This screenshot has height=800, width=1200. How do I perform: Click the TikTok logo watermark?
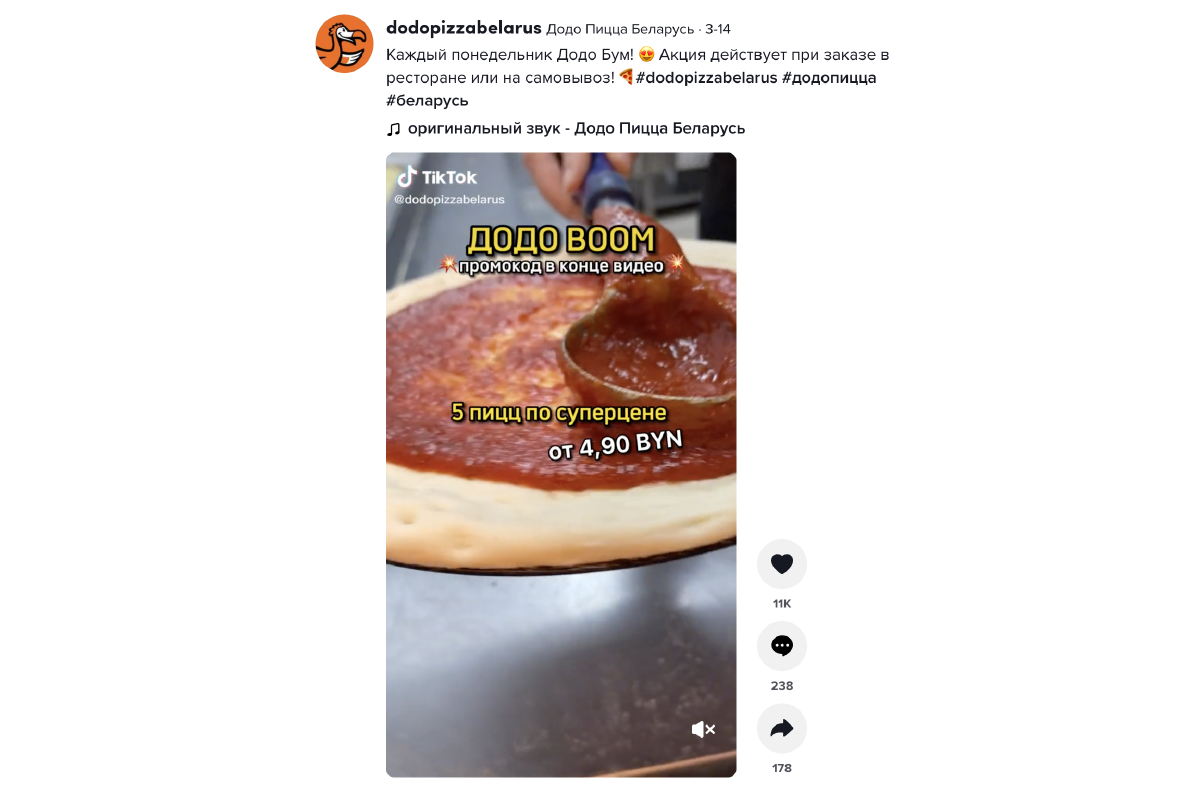point(437,177)
